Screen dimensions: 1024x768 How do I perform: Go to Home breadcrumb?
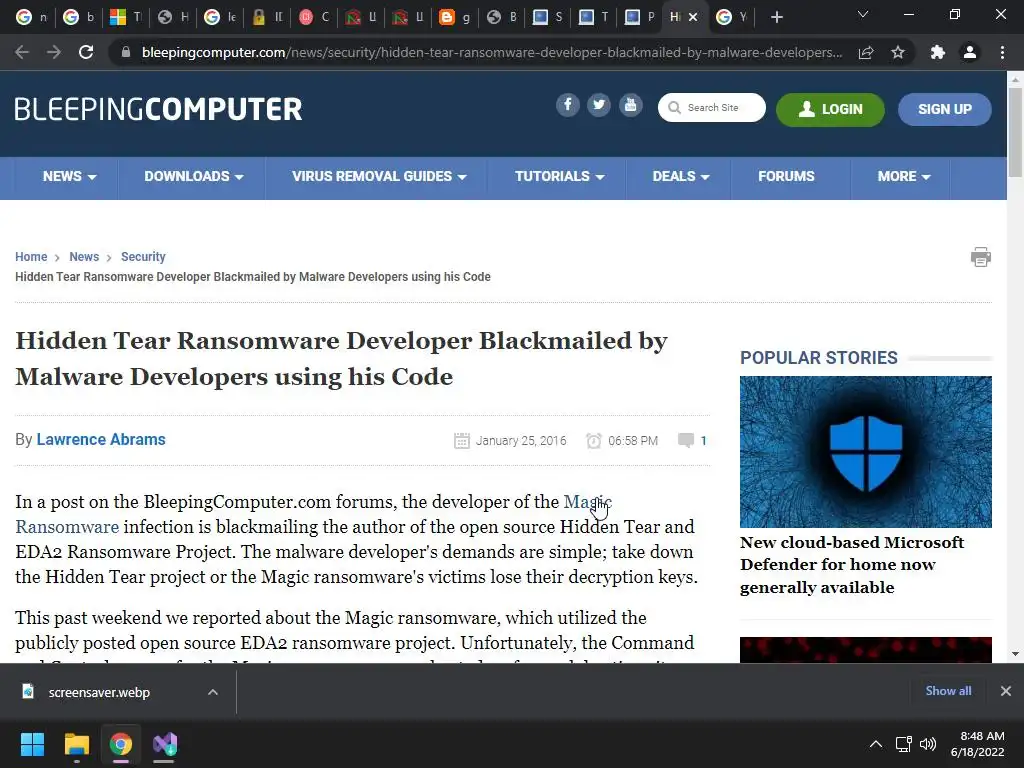pyautogui.click(x=31, y=257)
